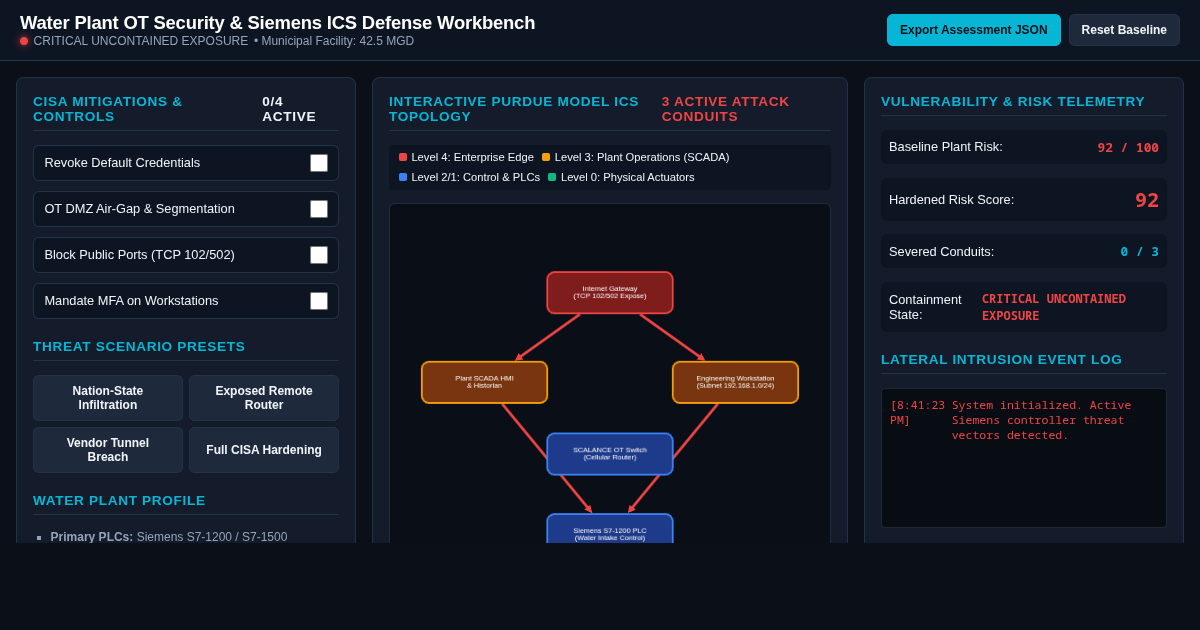The image size is (1200, 630).
Task: Enable Revoke Default Credentials checkbox
Action: pyautogui.click(x=319, y=163)
